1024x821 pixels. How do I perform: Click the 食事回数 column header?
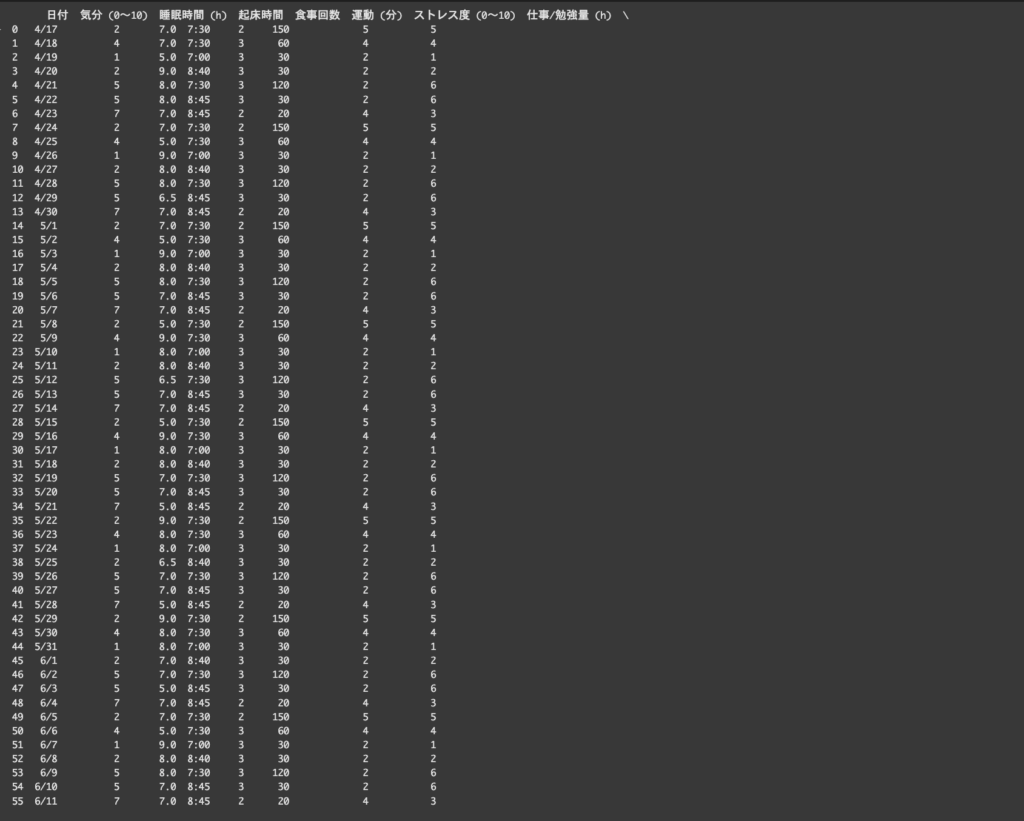click(317, 15)
